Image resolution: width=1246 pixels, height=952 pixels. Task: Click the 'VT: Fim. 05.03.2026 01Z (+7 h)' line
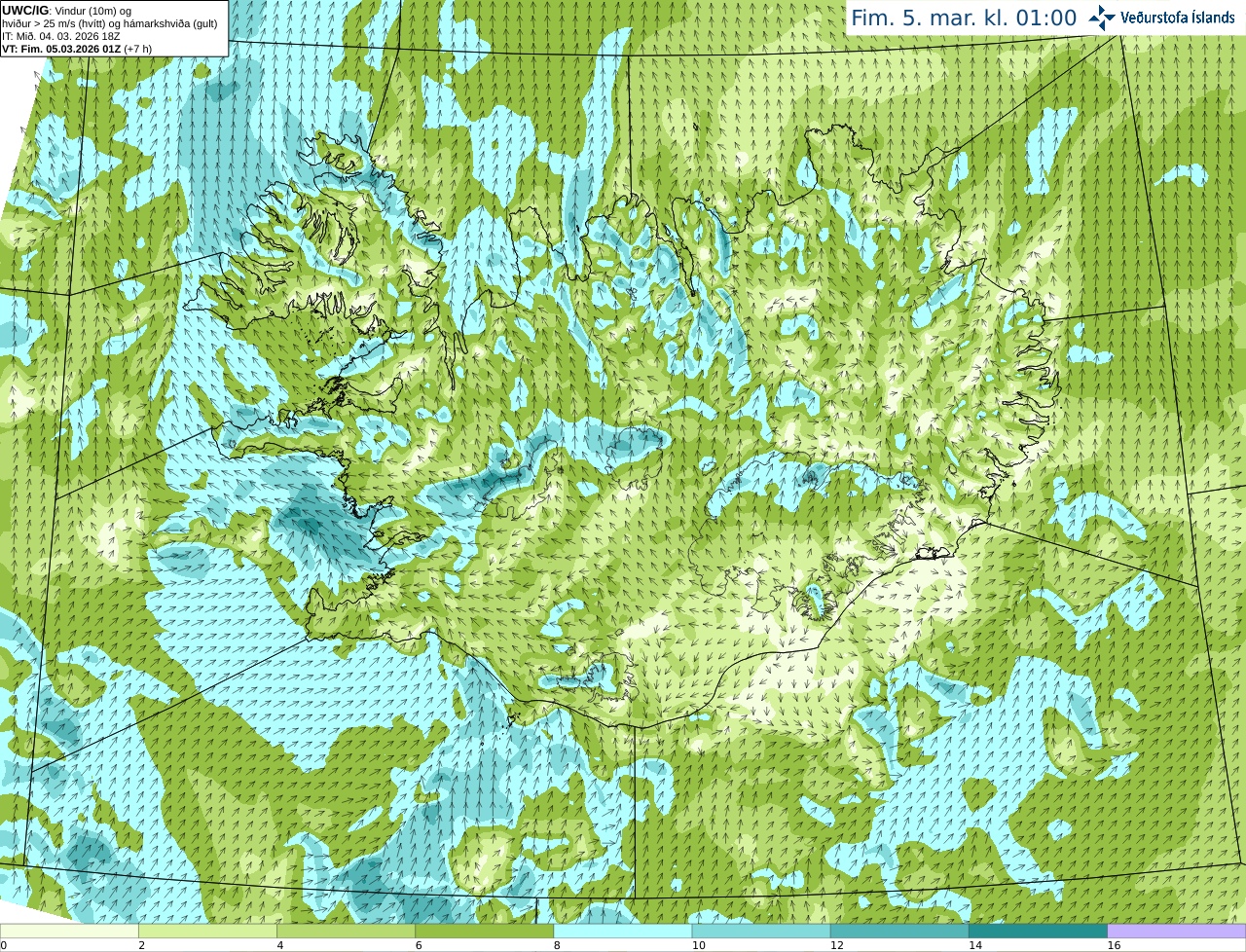pos(77,49)
